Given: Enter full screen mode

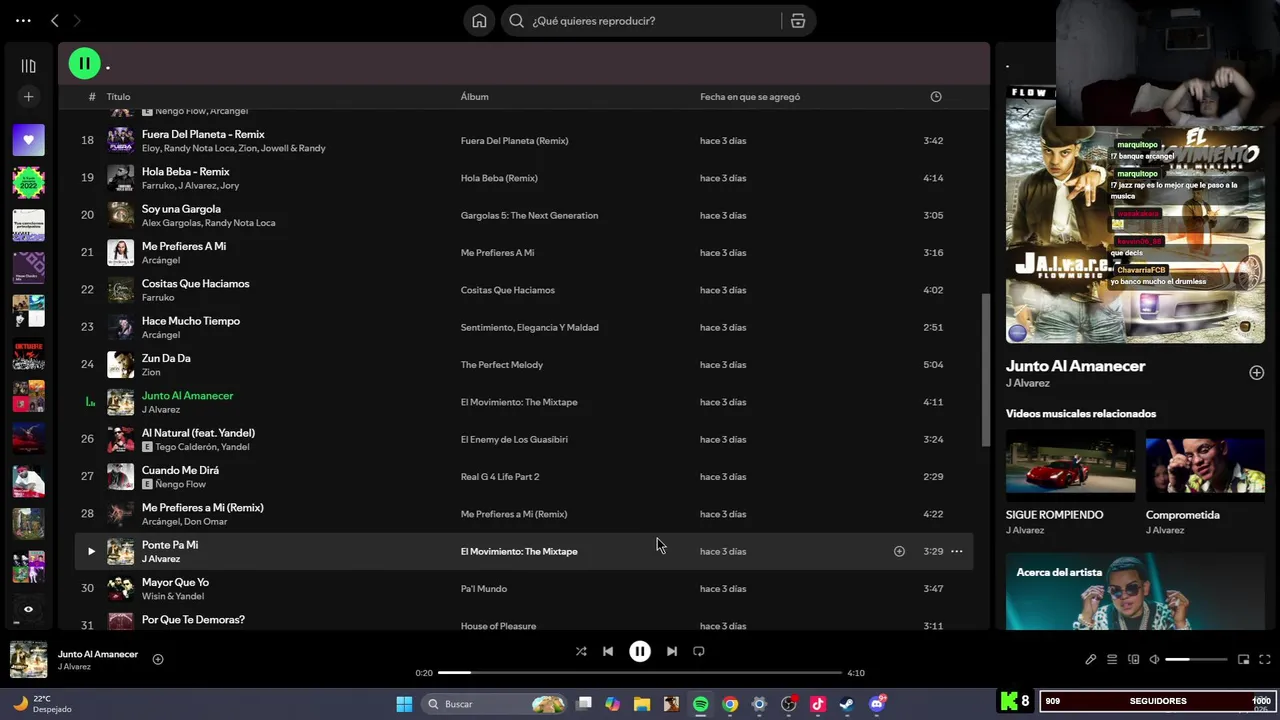Looking at the screenshot, I should (1265, 660).
